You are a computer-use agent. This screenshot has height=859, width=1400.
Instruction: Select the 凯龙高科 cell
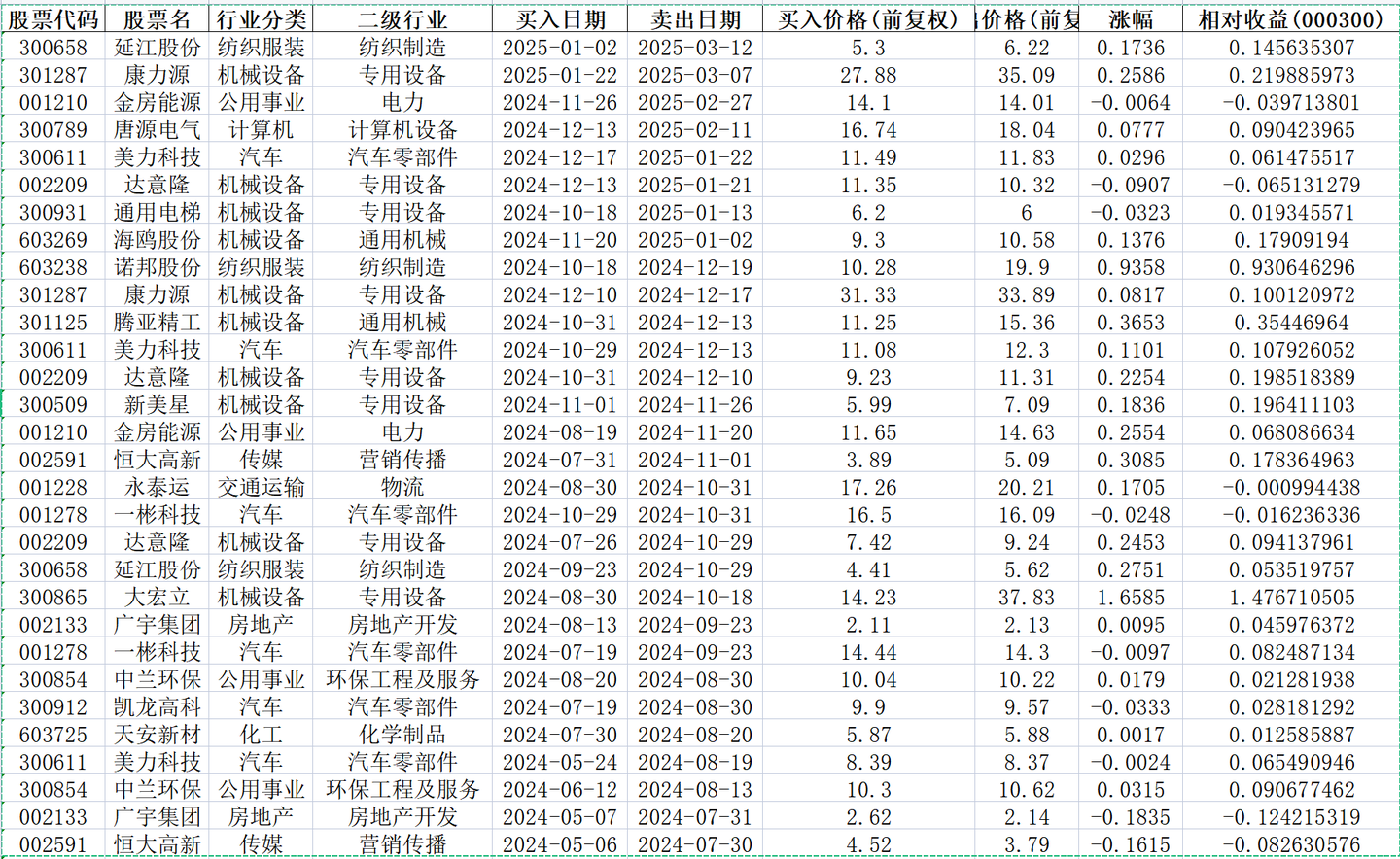[157, 707]
